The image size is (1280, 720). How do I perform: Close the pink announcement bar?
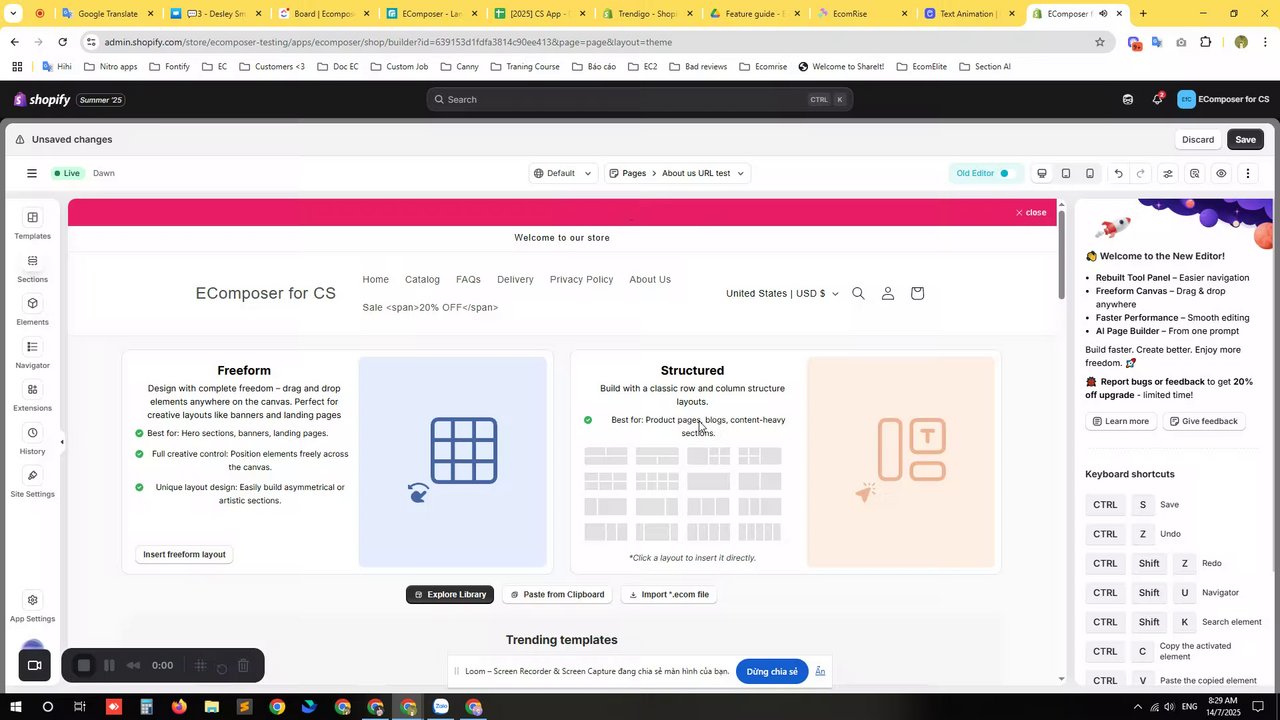(1030, 212)
